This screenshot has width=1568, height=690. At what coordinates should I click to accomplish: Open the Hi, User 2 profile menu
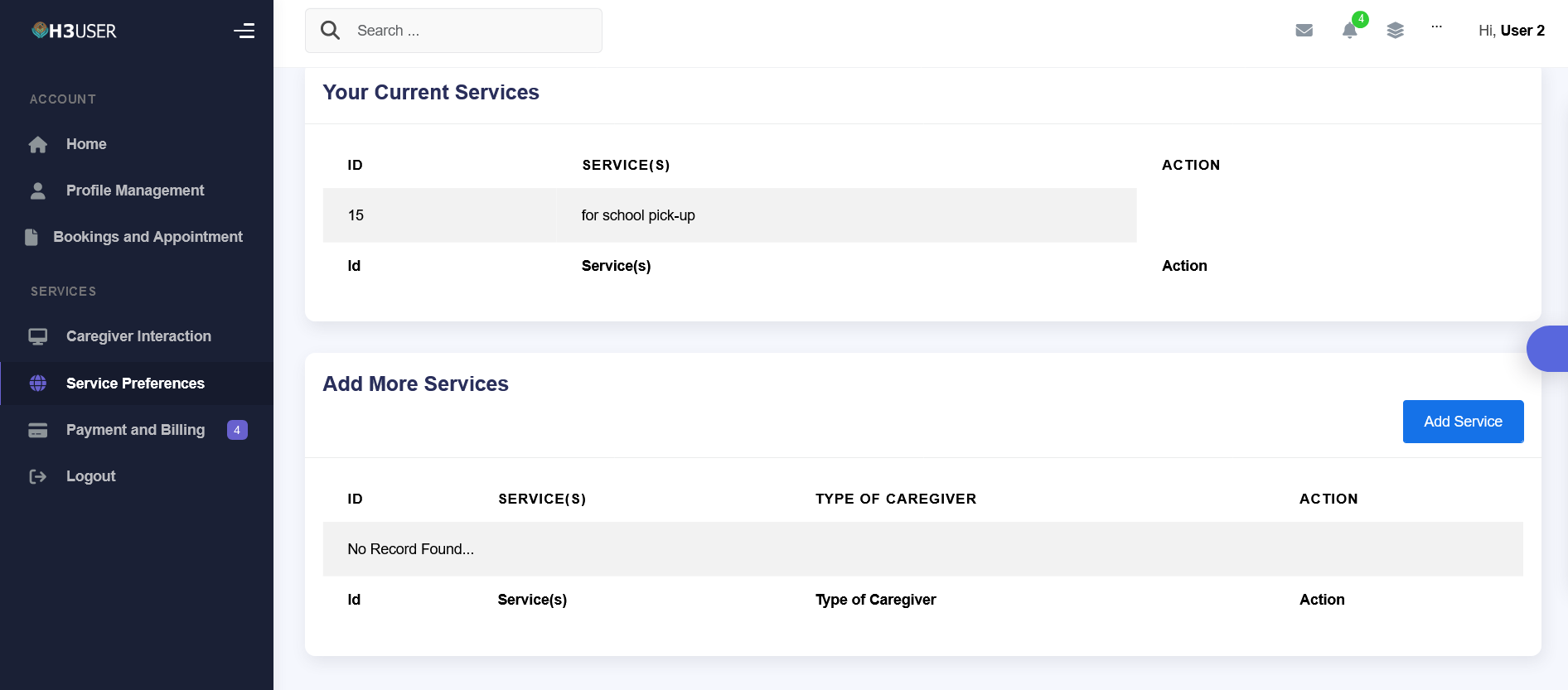pyautogui.click(x=1511, y=31)
